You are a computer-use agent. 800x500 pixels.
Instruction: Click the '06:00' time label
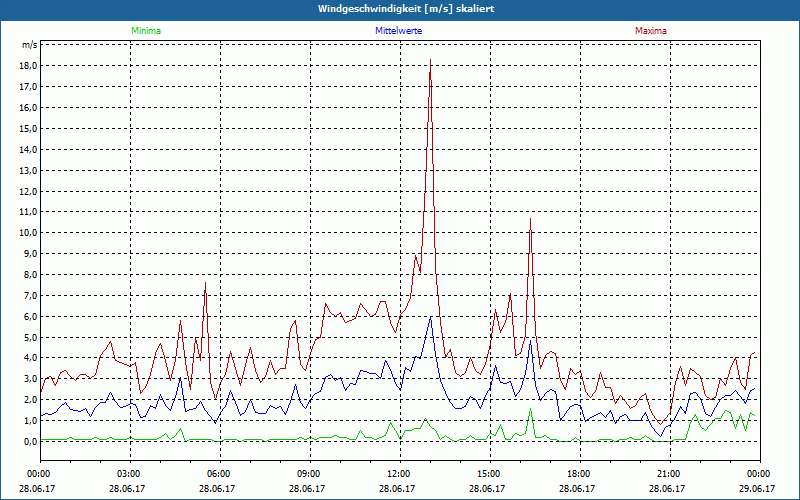220,474
